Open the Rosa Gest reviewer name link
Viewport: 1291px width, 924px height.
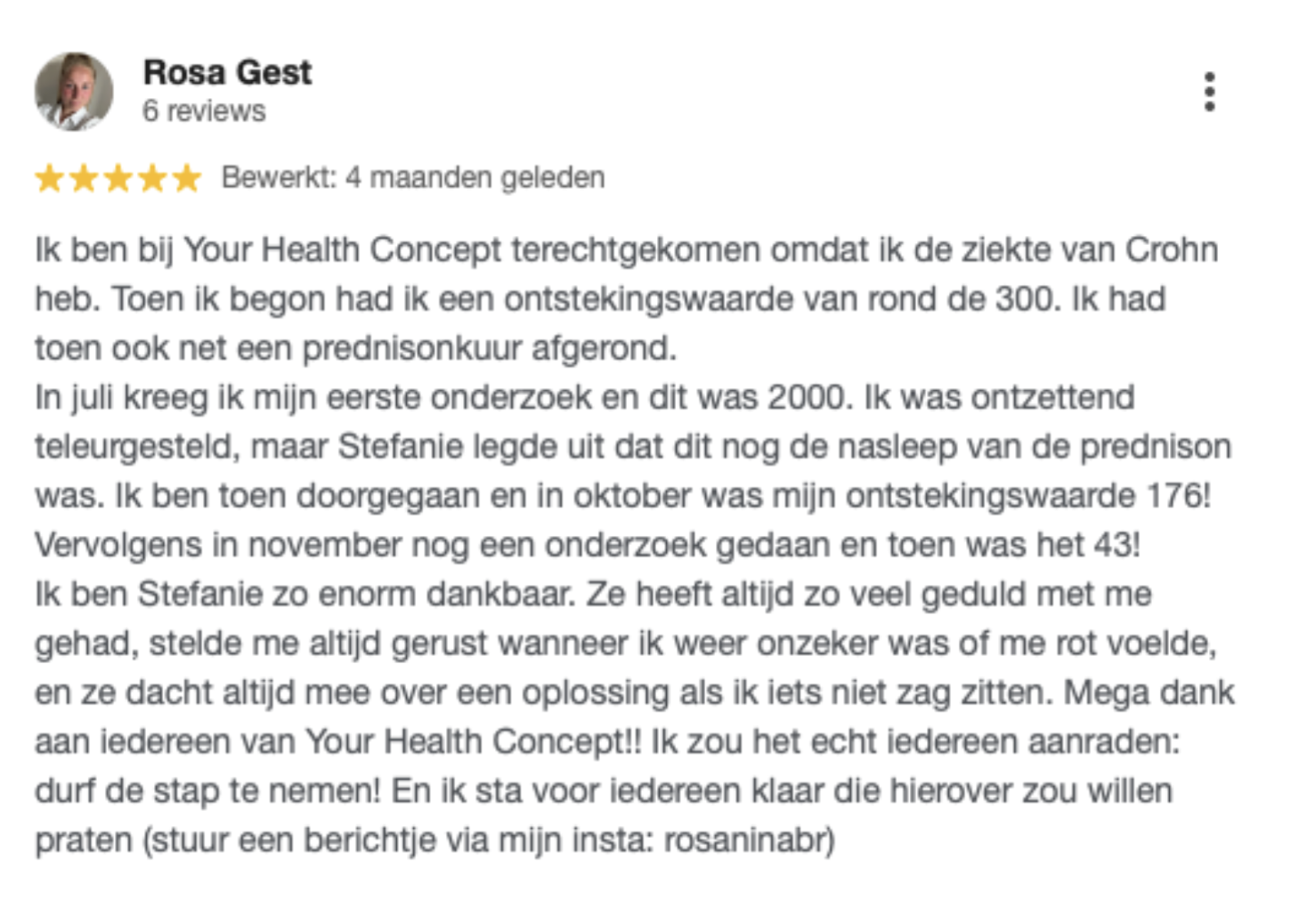pos(227,72)
